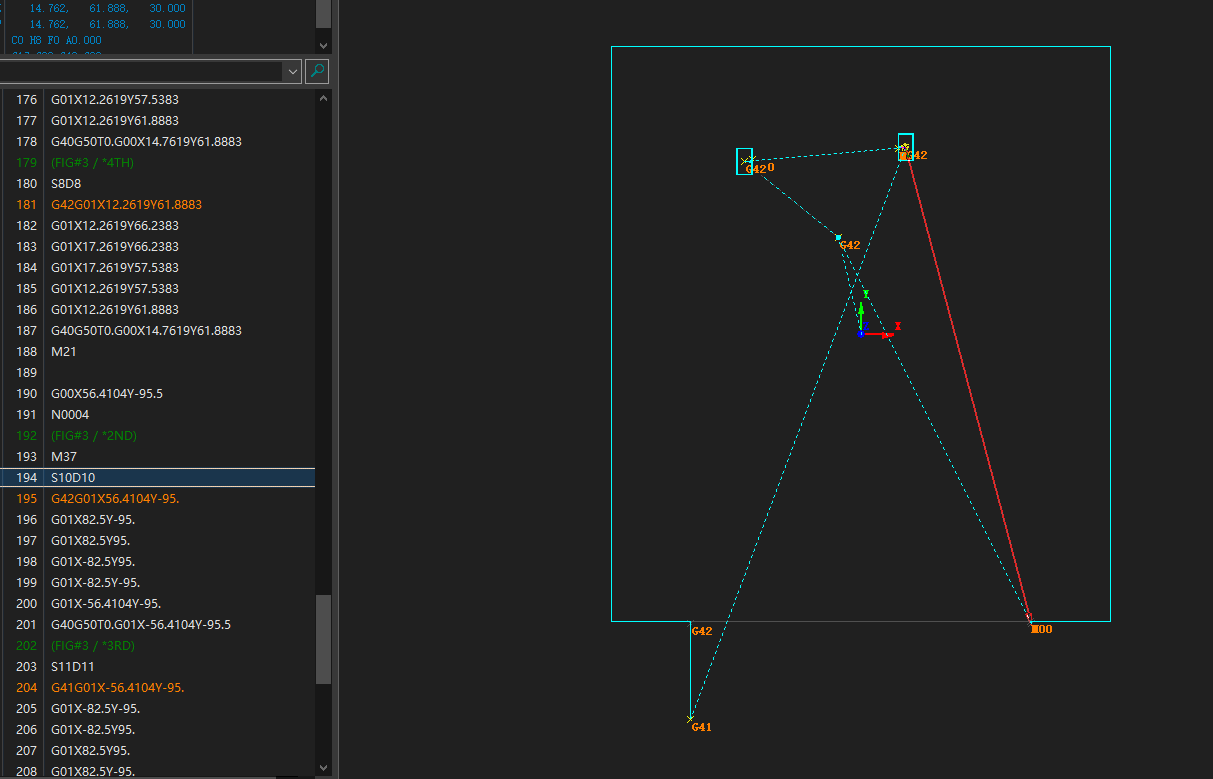
Task: Select line 204 G41G01X-56.4104Y-95.
Action: point(117,687)
